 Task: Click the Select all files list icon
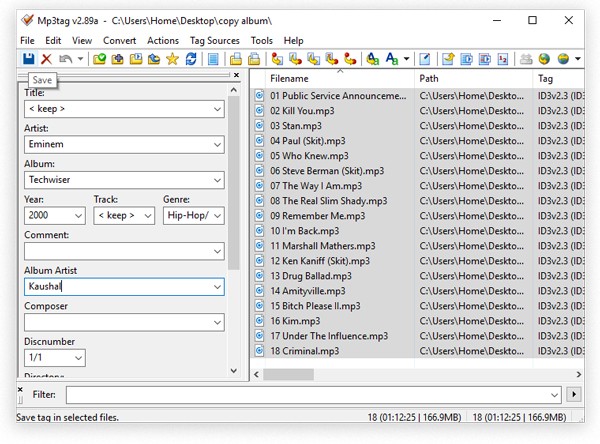213,59
